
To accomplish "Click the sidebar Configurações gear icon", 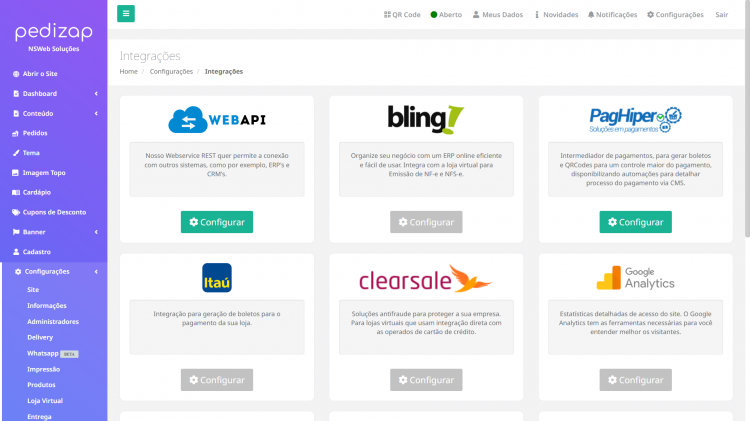I will (x=18, y=272).
